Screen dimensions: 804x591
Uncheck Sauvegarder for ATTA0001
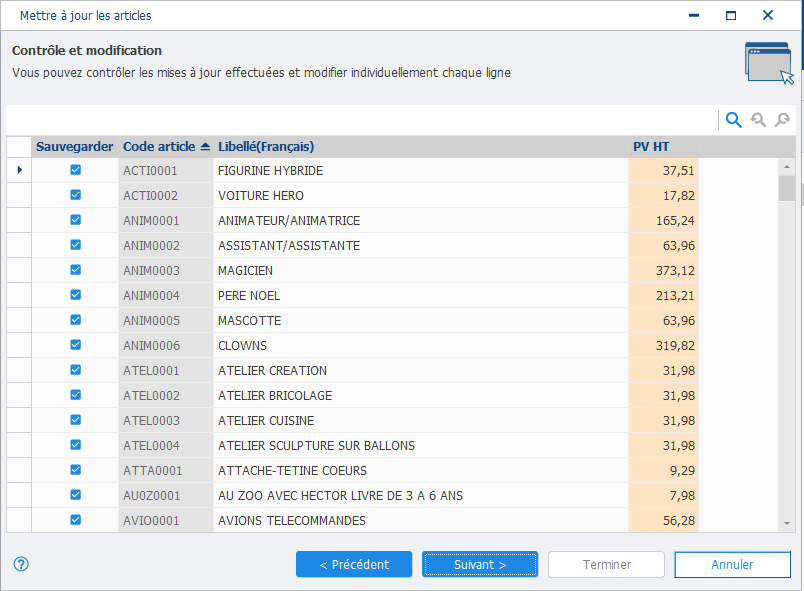click(75, 470)
